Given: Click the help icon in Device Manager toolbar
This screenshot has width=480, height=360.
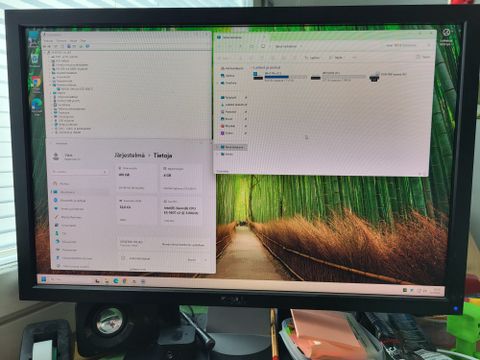Looking at the screenshot, I should point(87,46).
